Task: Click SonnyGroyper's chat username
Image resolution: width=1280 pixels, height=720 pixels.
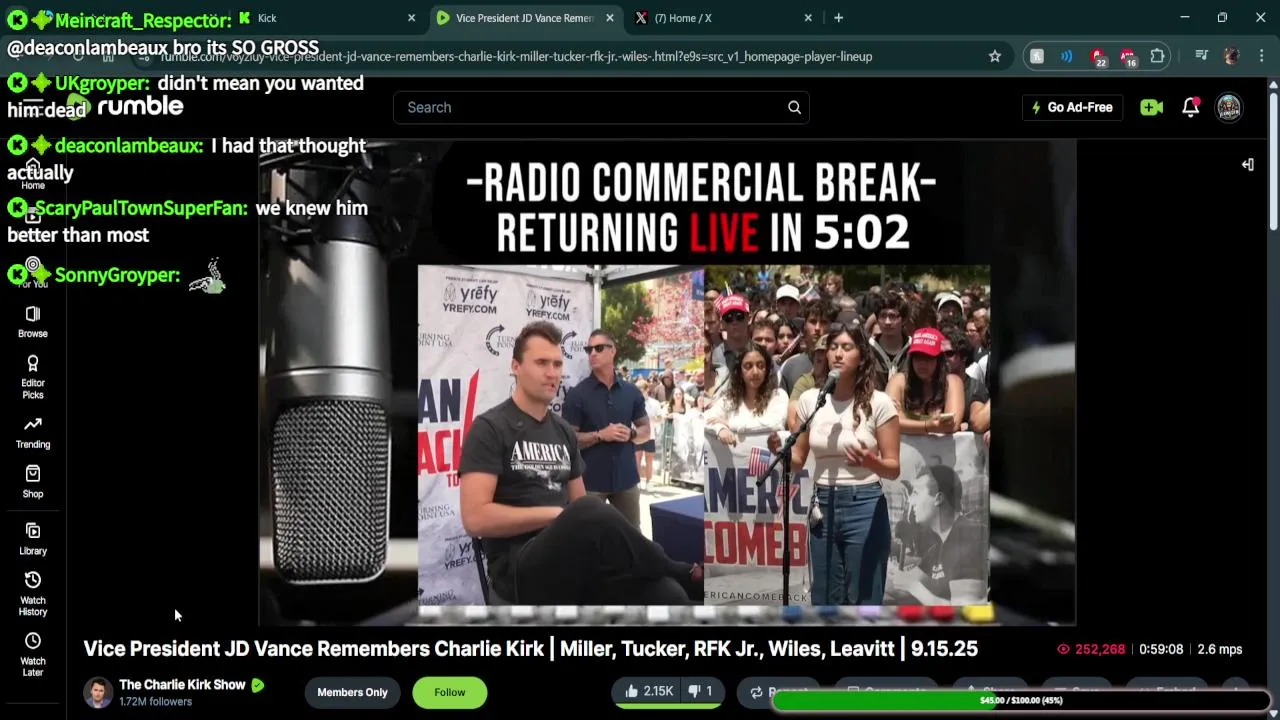Action: (x=117, y=275)
